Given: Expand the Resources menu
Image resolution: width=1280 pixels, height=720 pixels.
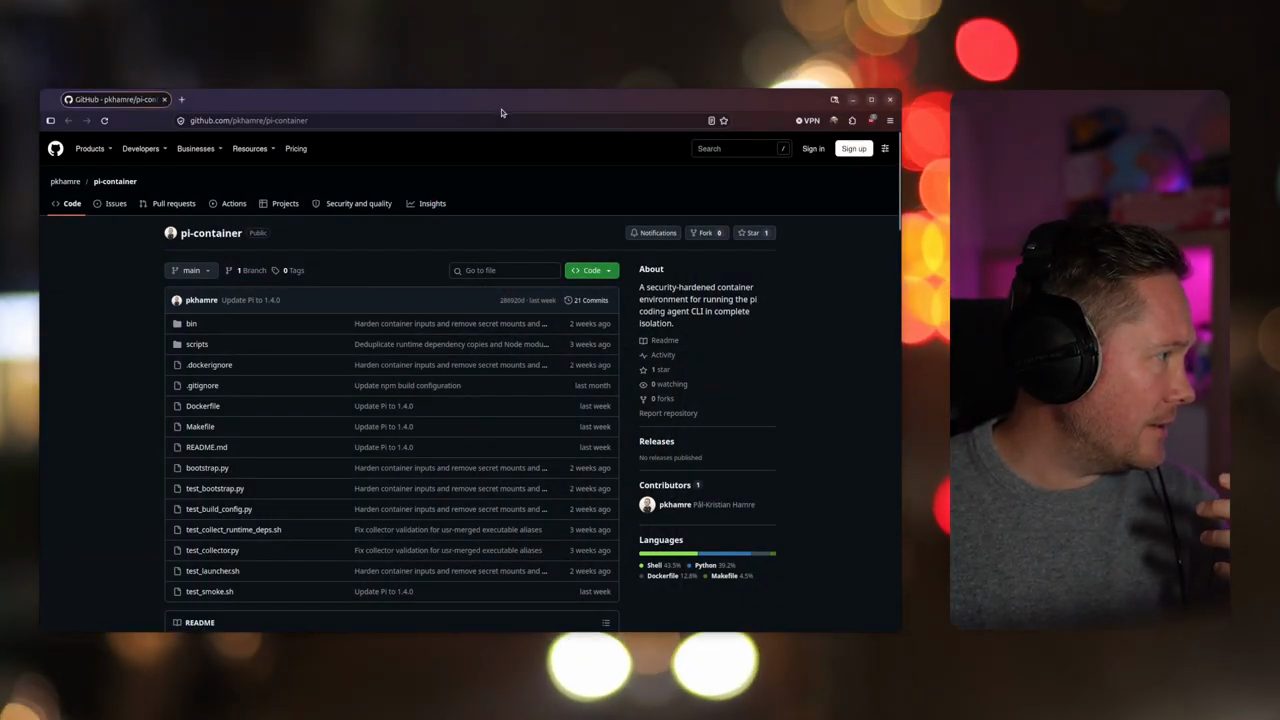Looking at the screenshot, I should [254, 148].
